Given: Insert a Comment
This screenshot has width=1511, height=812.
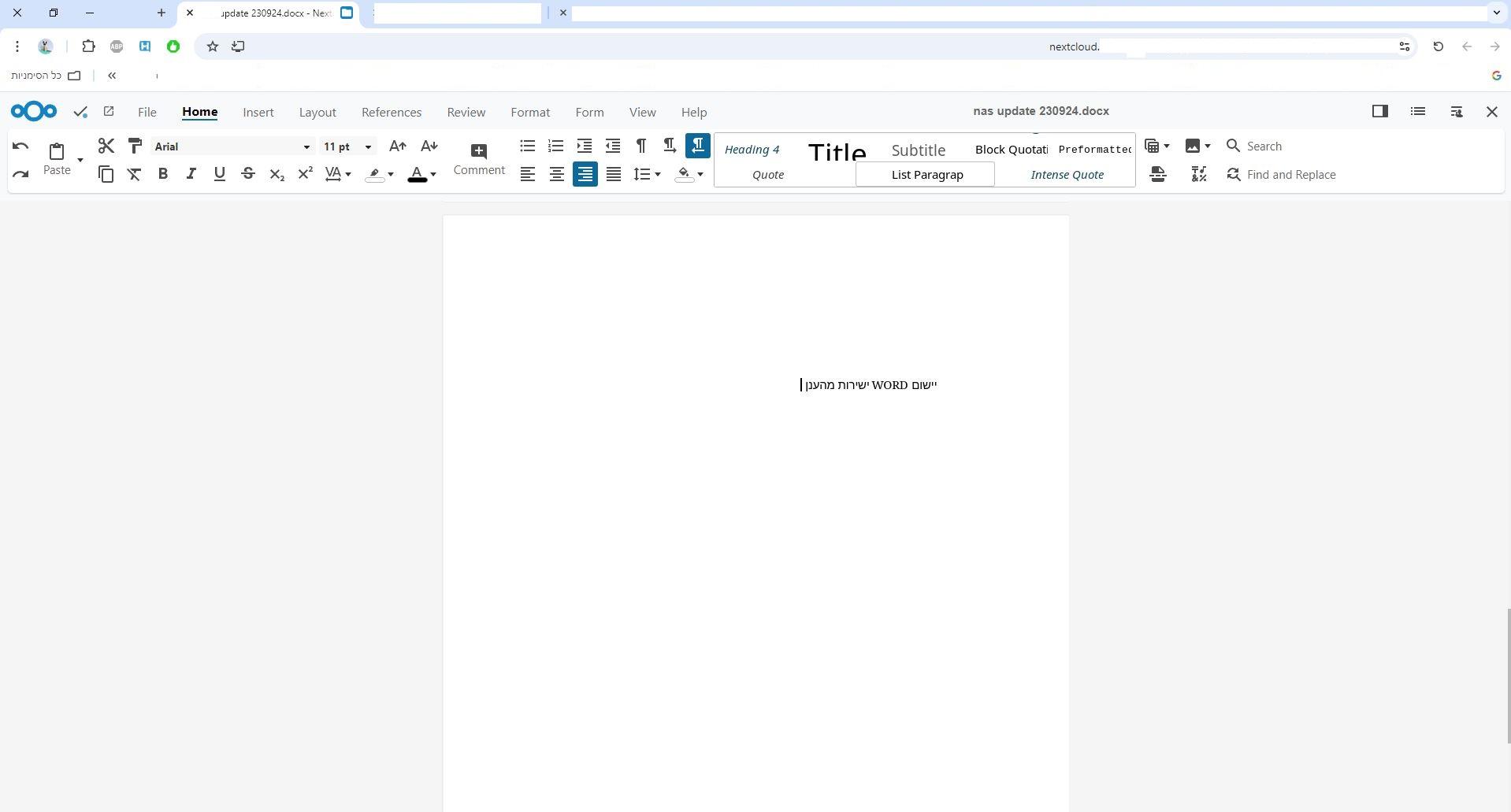Looking at the screenshot, I should click(478, 158).
